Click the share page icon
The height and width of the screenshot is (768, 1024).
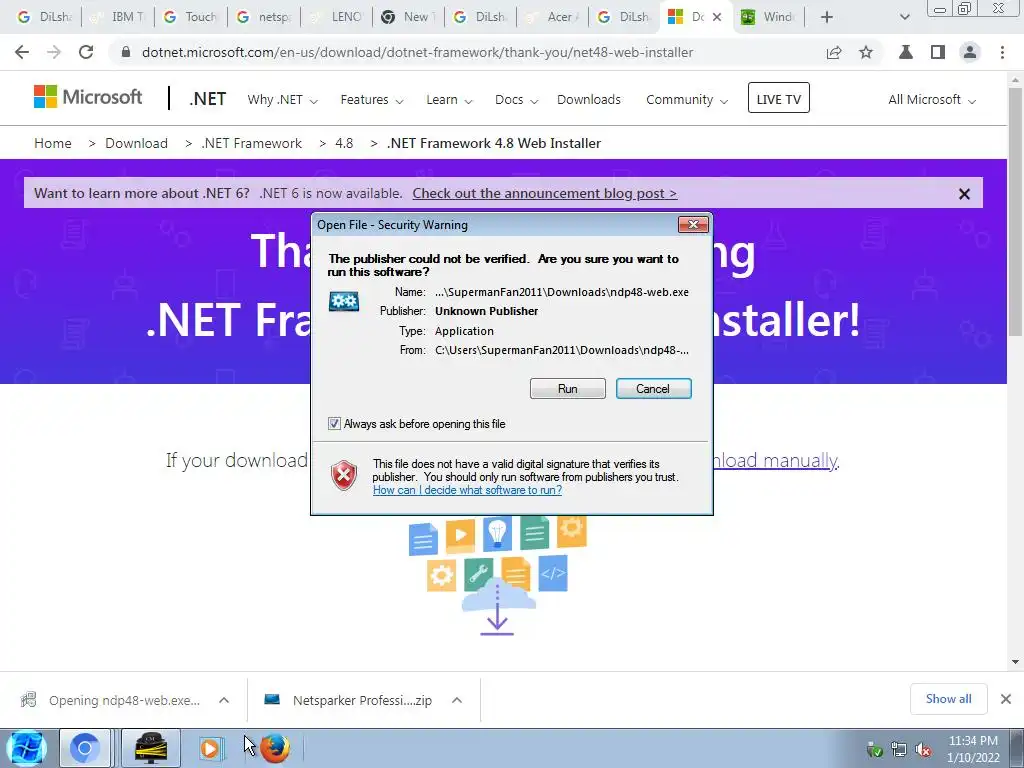(834, 52)
